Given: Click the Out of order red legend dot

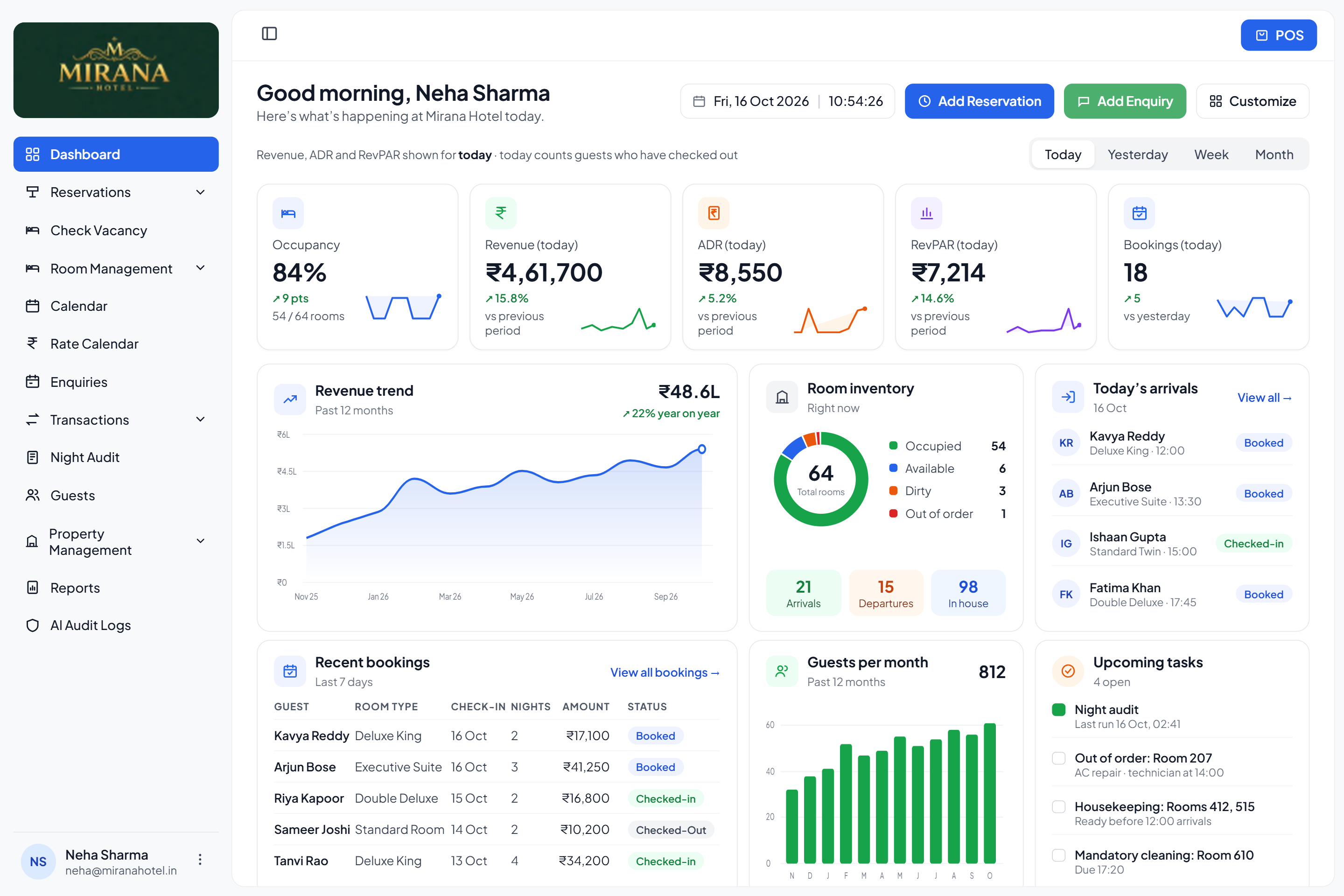Looking at the screenshot, I should click(893, 513).
